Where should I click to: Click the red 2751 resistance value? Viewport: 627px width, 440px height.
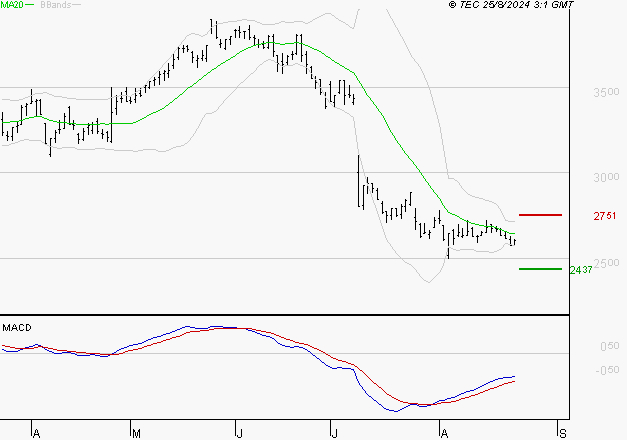click(x=605, y=216)
